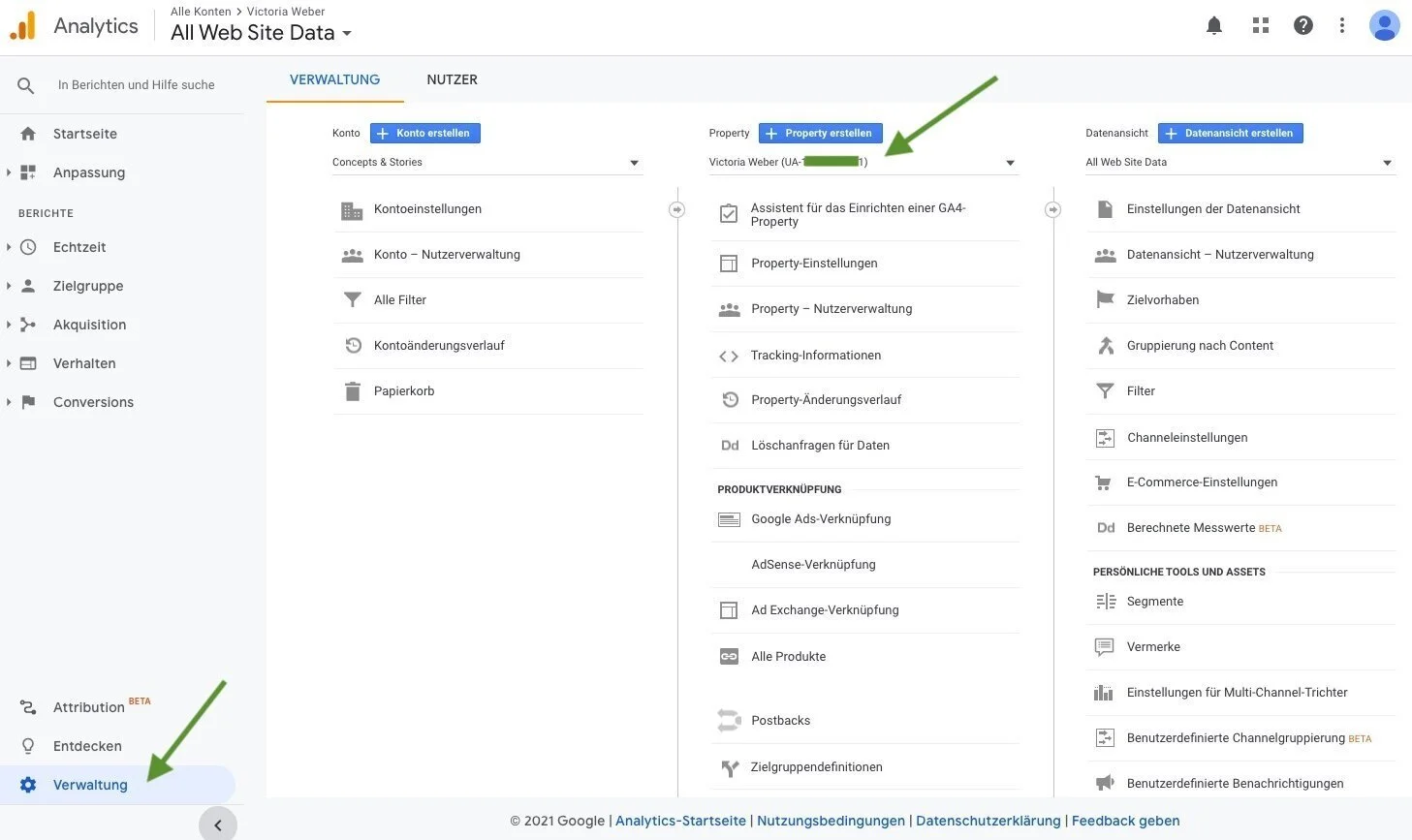The height and width of the screenshot is (840, 1412).
Task: Click Alle Konten in the breadcrumb
Action: tap(201, 12)
